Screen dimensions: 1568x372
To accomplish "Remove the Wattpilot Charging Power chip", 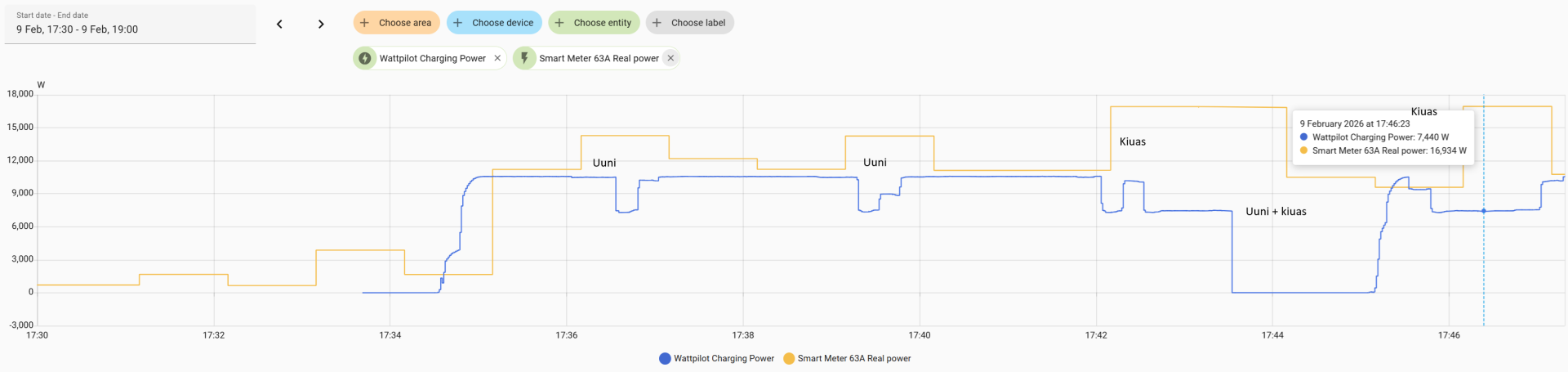I will pyautogui.click(x=497, y=58).
